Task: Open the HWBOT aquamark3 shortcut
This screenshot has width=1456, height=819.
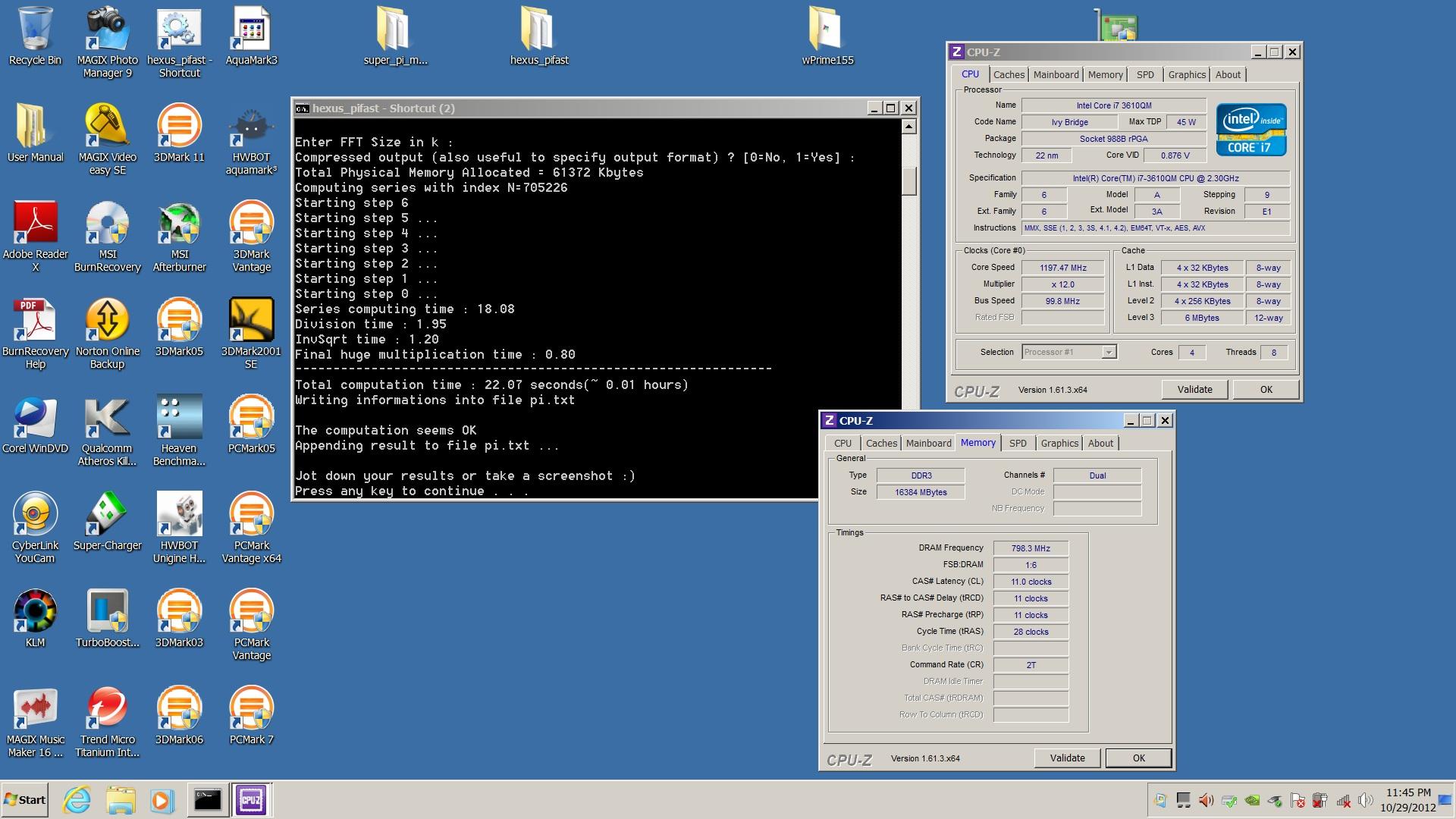Action: [x=251, y=140]
